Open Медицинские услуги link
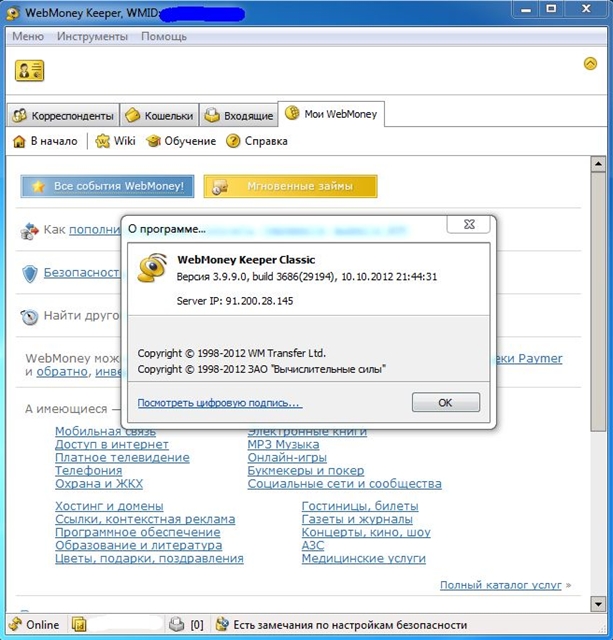The image size is (613, 640). pos(364,558)
